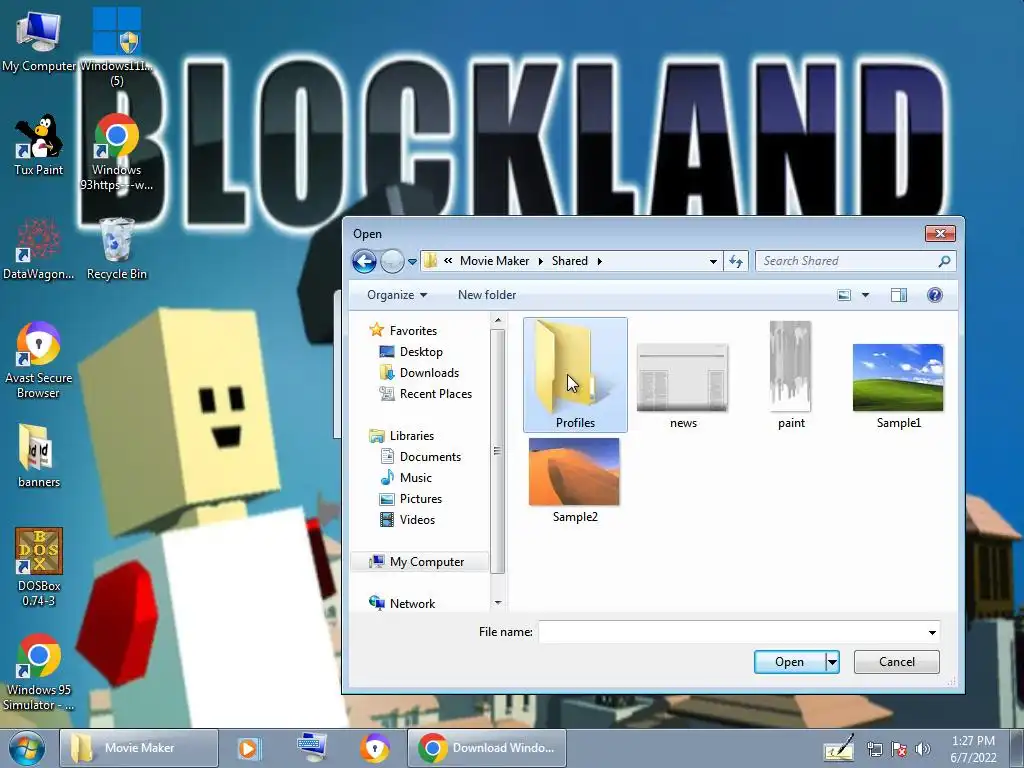The image size is (1024, 768).
Task: Click the Forward navigation arrow in Open dialog
Action: (392, 261)
